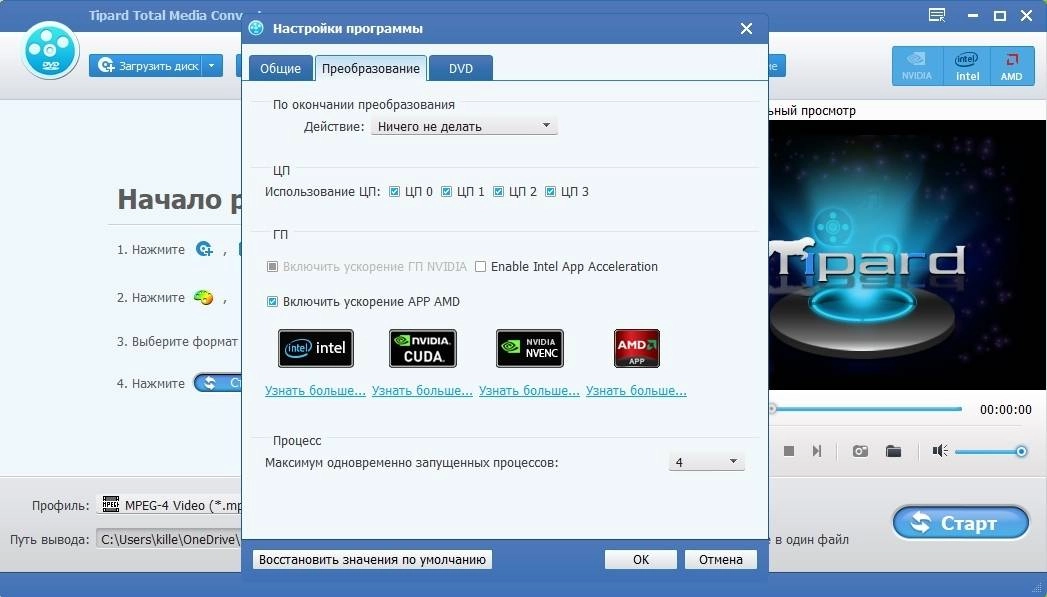Open the Профиль MPEG-4 Video dropdown
This screenshot has height=597, width=1047.
coord(171,505)
